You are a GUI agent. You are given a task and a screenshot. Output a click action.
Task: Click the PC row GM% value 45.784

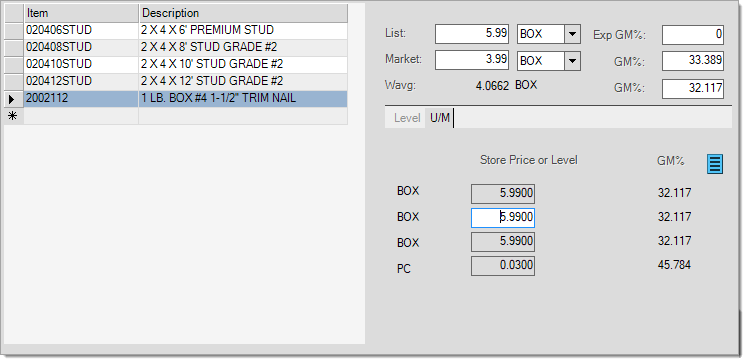(674, 265)
